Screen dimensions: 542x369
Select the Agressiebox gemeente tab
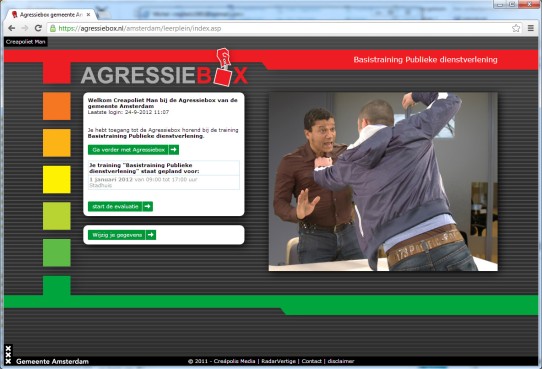48,15
